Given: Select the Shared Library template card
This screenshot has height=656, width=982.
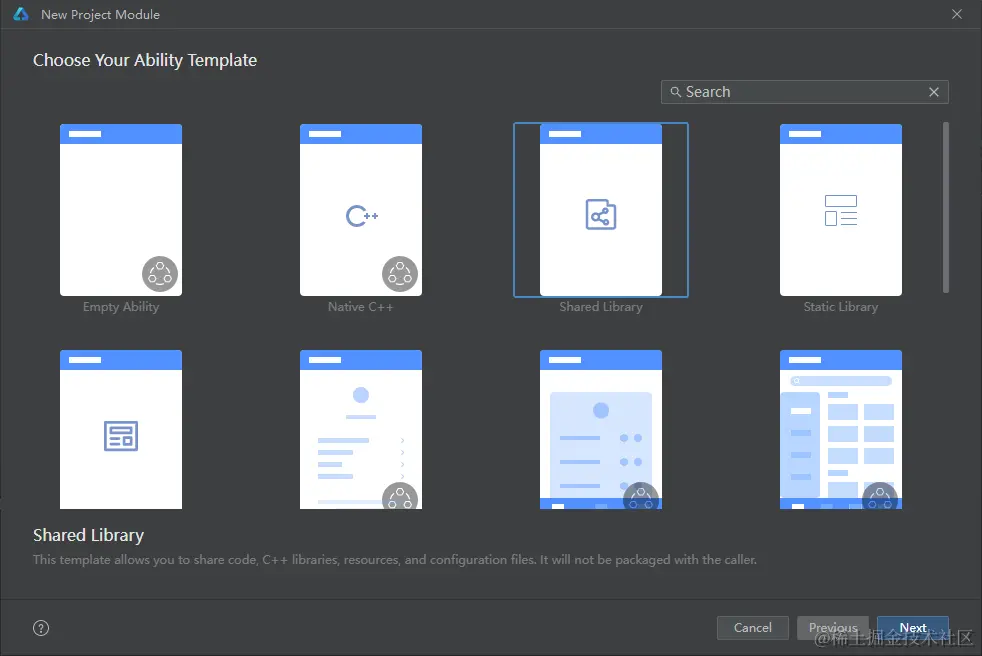Looking at the screenshot, I should tap(601, 210).
